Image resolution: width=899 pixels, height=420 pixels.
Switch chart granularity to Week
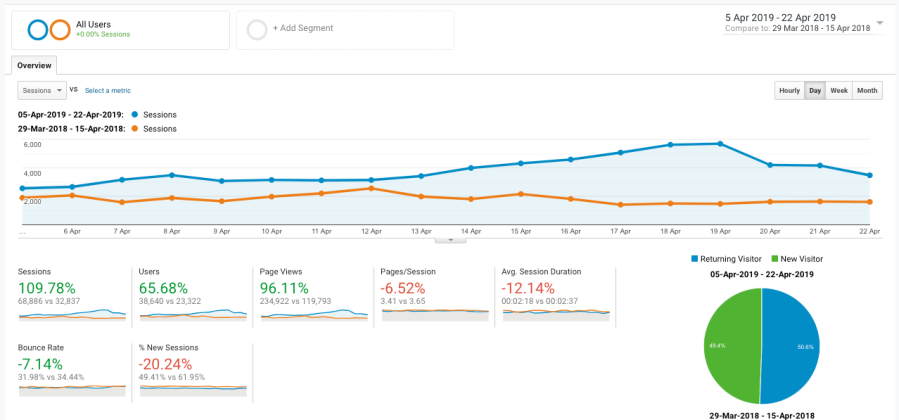(839, 91)
